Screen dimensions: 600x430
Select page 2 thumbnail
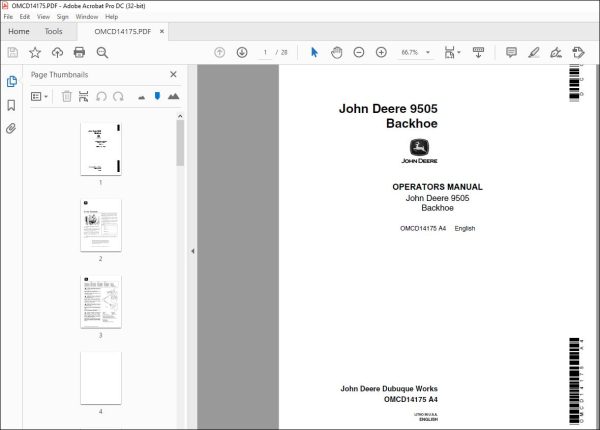coord(101,225)
